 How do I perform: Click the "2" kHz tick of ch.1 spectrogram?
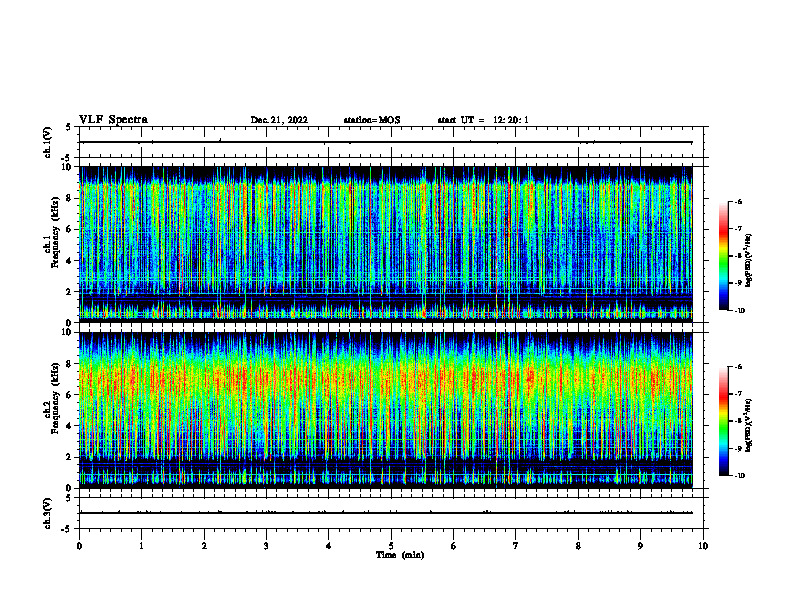coord(70,292)
